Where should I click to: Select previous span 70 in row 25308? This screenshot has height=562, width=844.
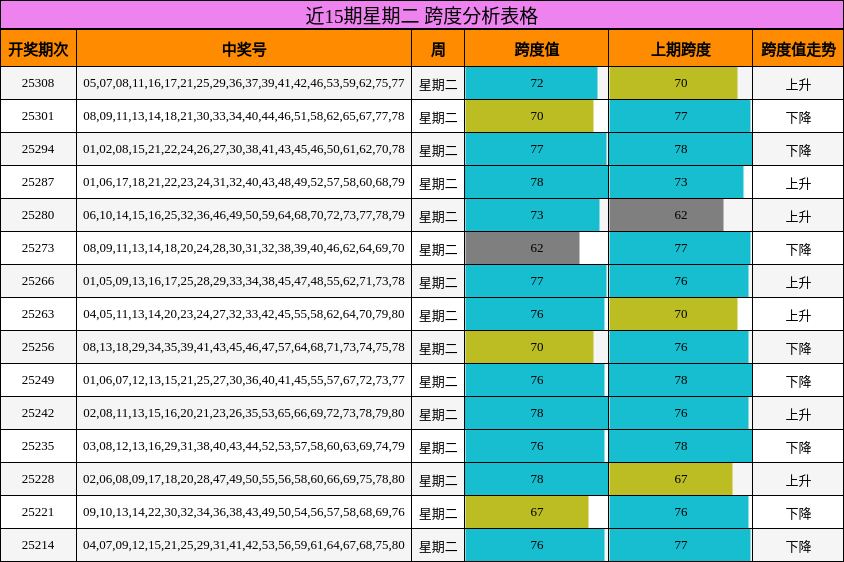pos(673,83)
